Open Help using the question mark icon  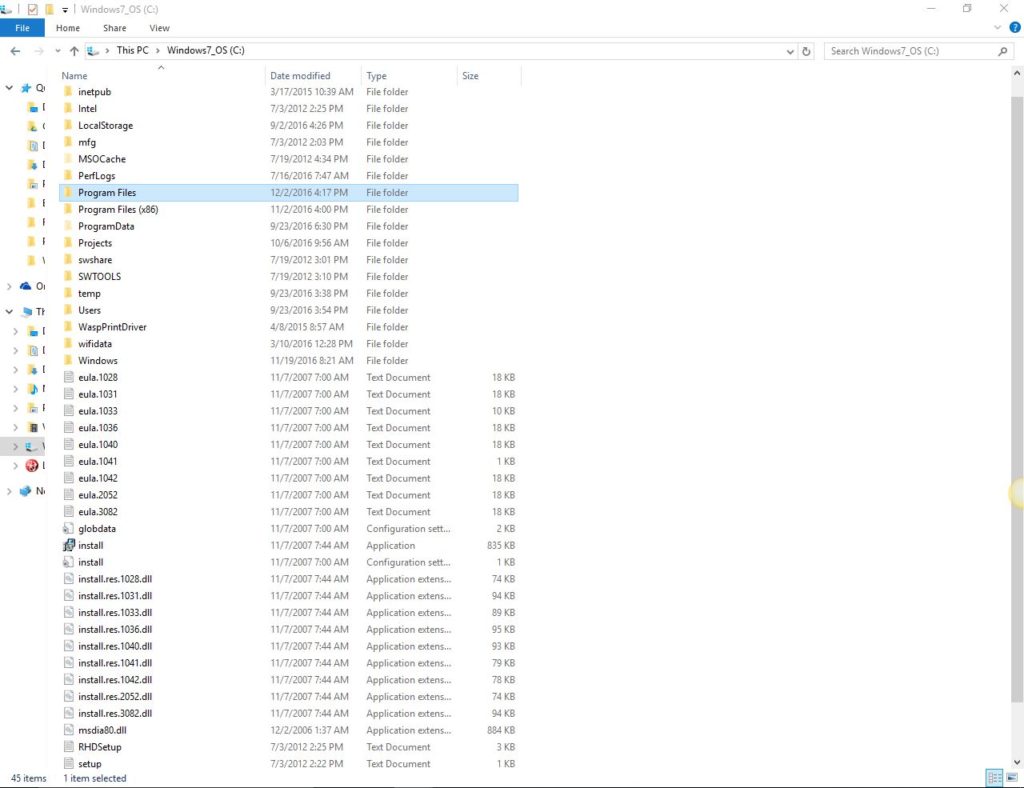pos(1016,27)
